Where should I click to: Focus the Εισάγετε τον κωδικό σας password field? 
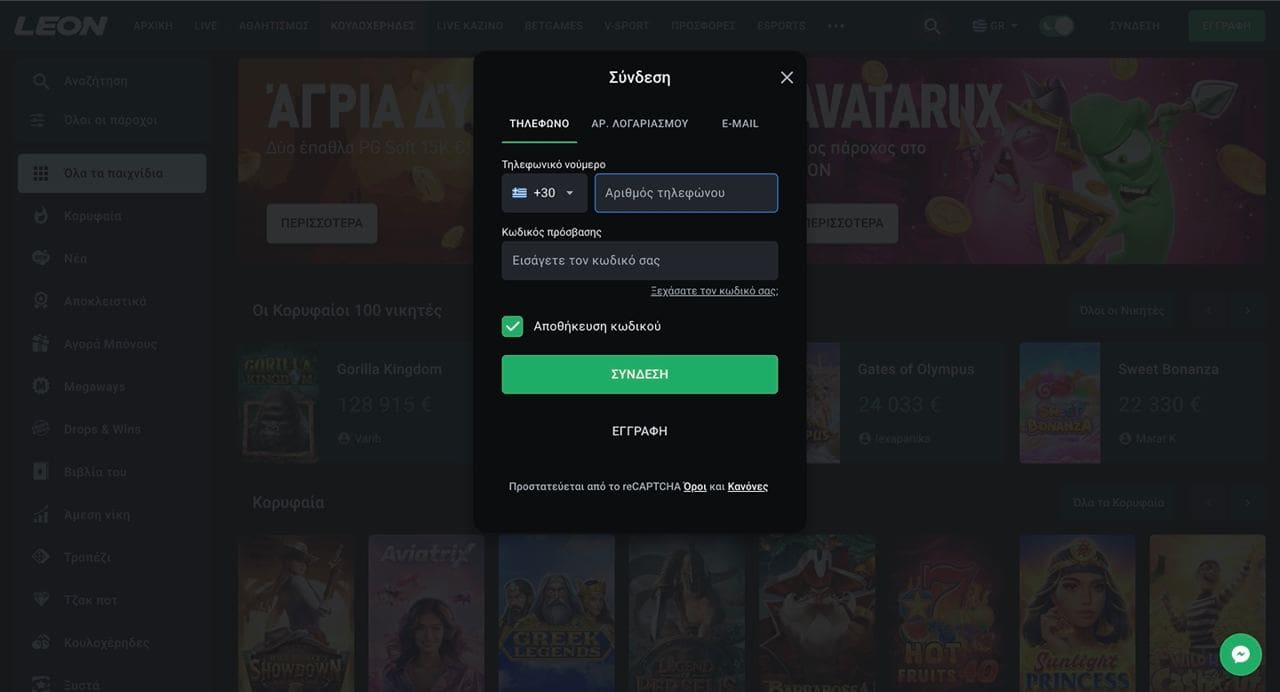[x=640, y=260]
